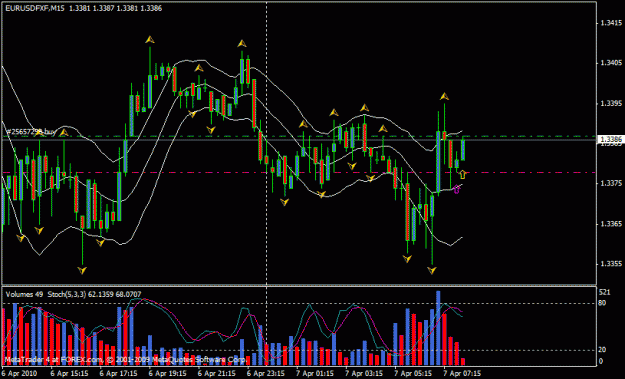Click the OHLC values 1.3381 1.3387 1.3381 1.3386
This screenshot has height=379, width=625.
[x=116, y=8]
